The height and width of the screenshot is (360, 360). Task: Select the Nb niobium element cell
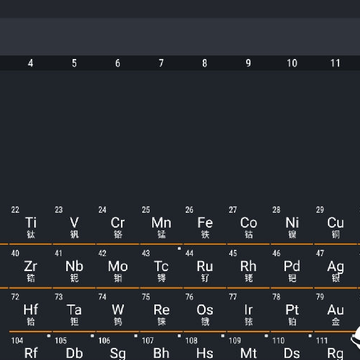coord(74,267)
